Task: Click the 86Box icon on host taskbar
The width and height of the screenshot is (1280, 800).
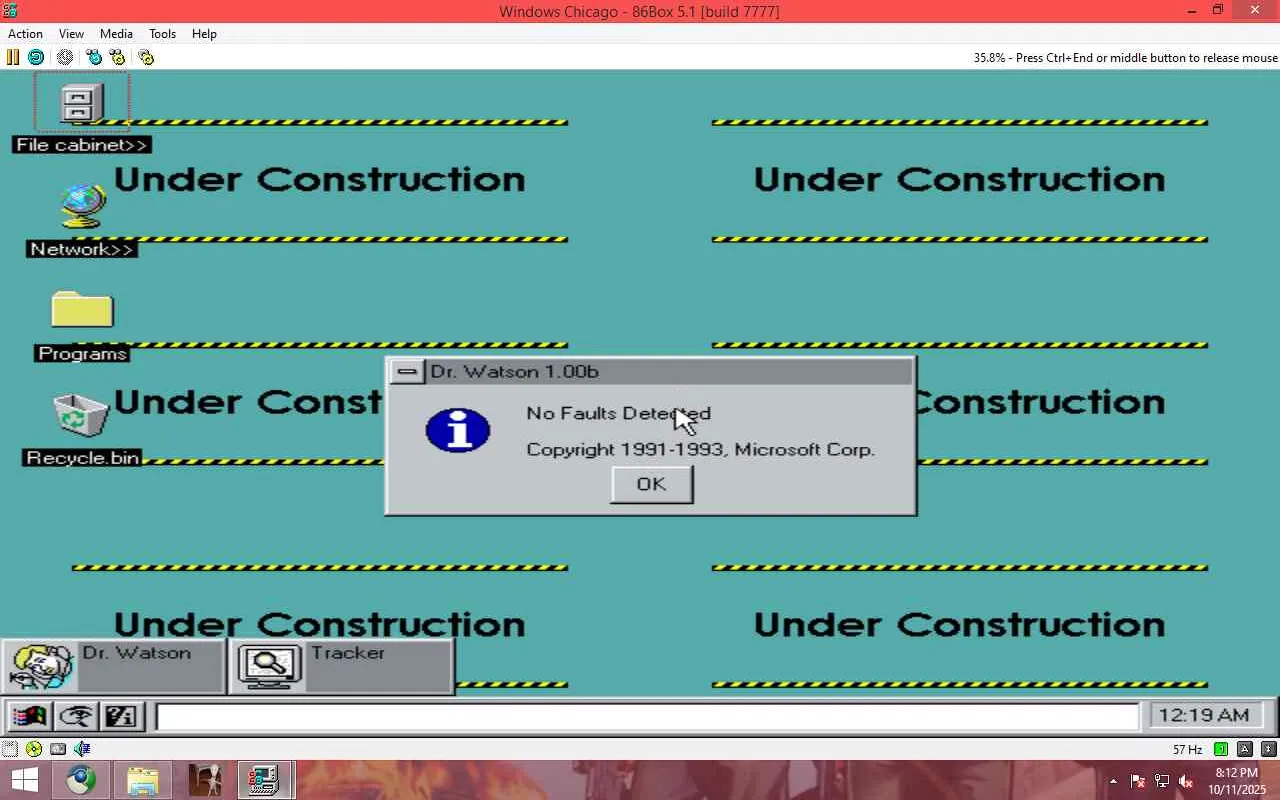Action: (x=265, y=780)
